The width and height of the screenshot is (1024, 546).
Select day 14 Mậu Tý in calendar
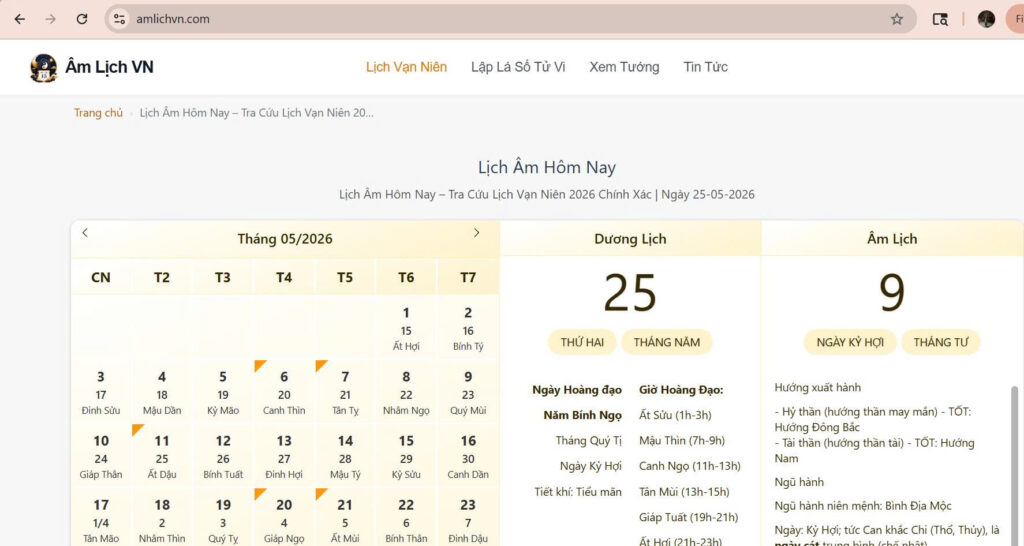pos(345,457)
